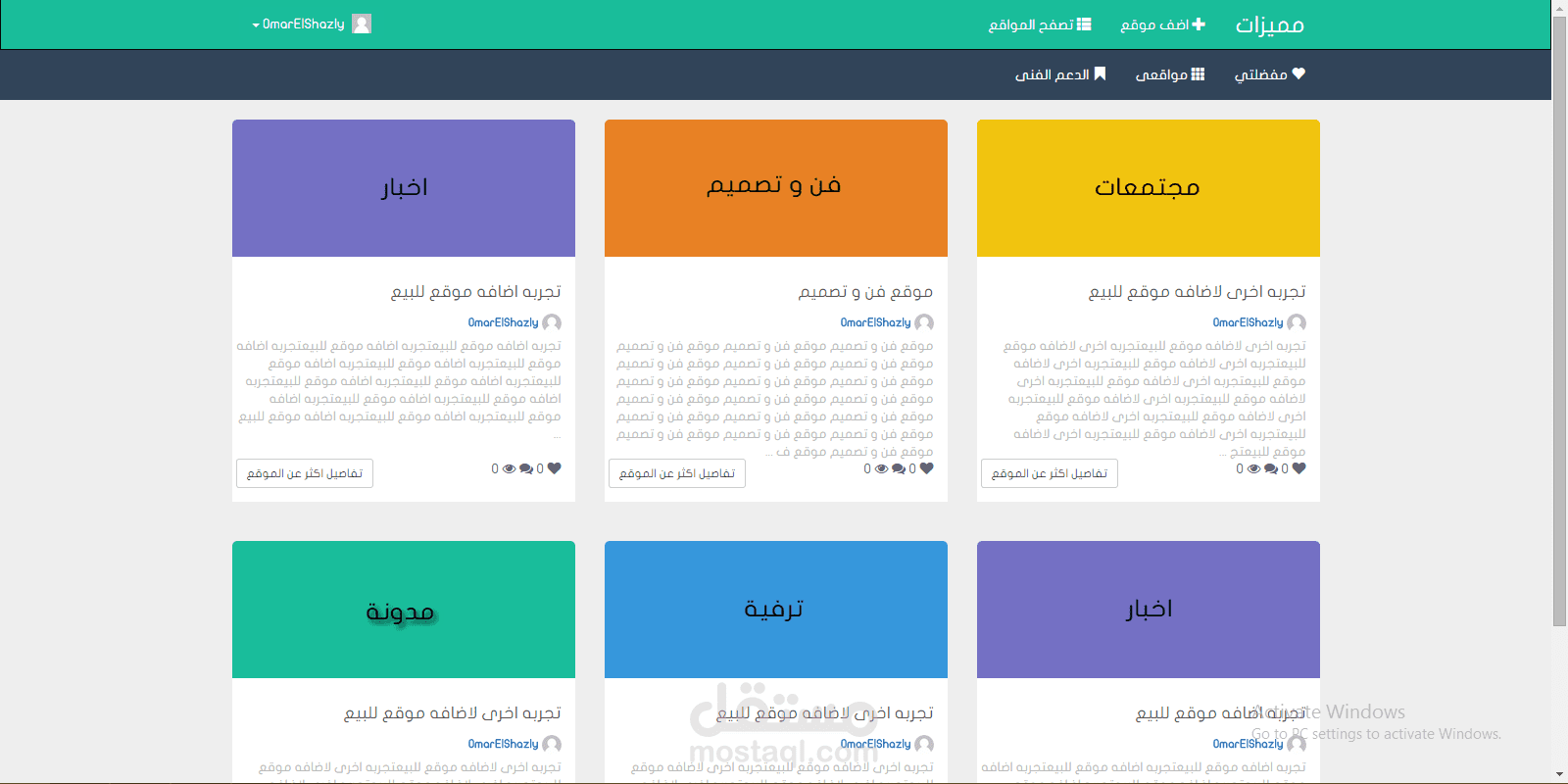Viewport: 1568px width, 784px height.
Task: Go to the مميزات brand home link
Action: coord(1269,24)
